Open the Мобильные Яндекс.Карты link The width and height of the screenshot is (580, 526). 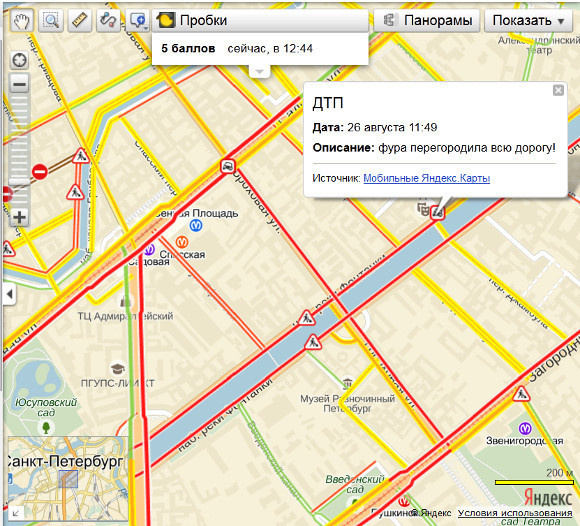coord(426,178)
